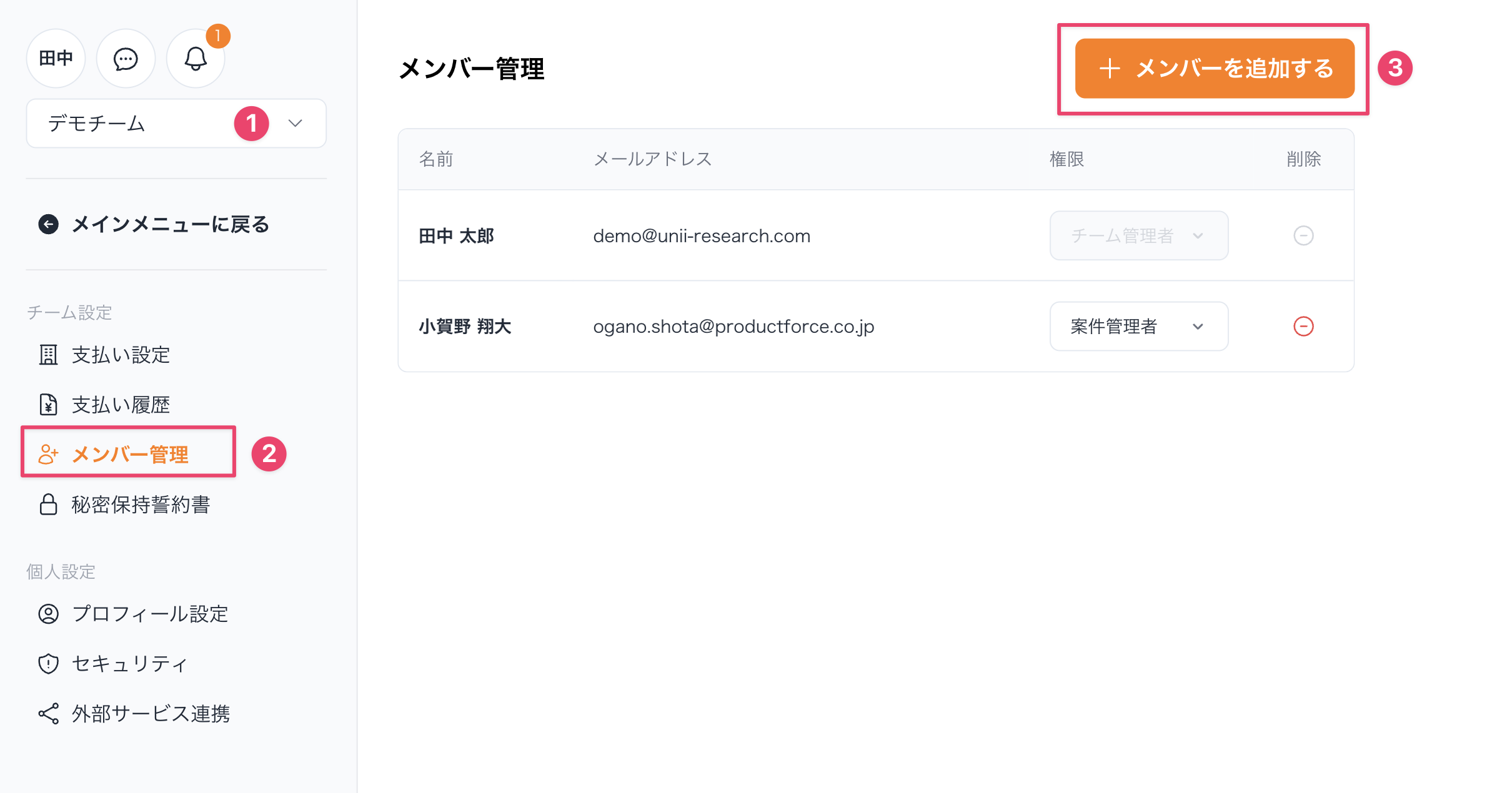Image resolution: width=1512 pixels, height=793 pixels.
Task: Click the name 田中 太郎 in table
Action: coord(457,236)
